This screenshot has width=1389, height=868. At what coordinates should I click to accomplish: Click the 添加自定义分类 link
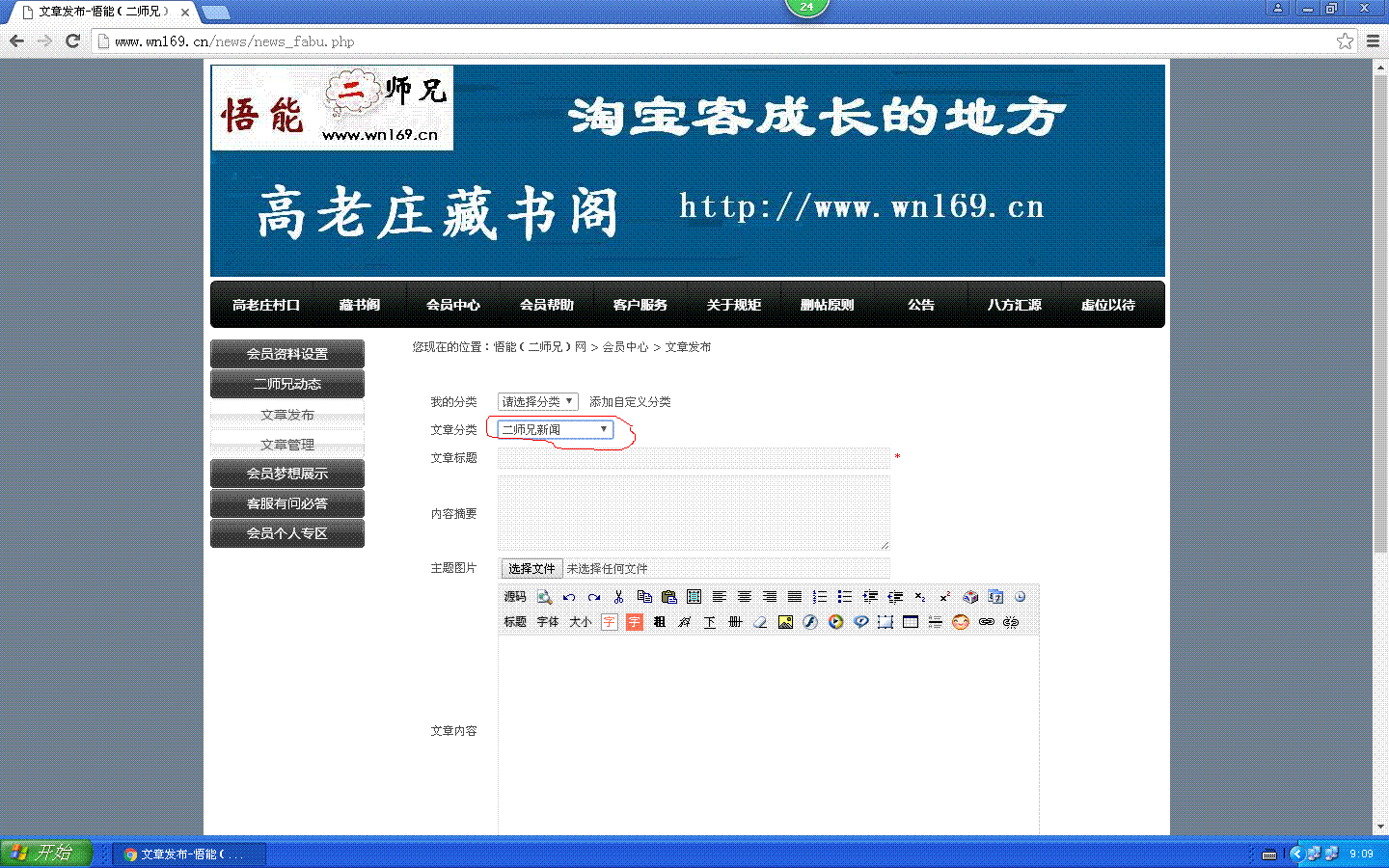point(630,402)
